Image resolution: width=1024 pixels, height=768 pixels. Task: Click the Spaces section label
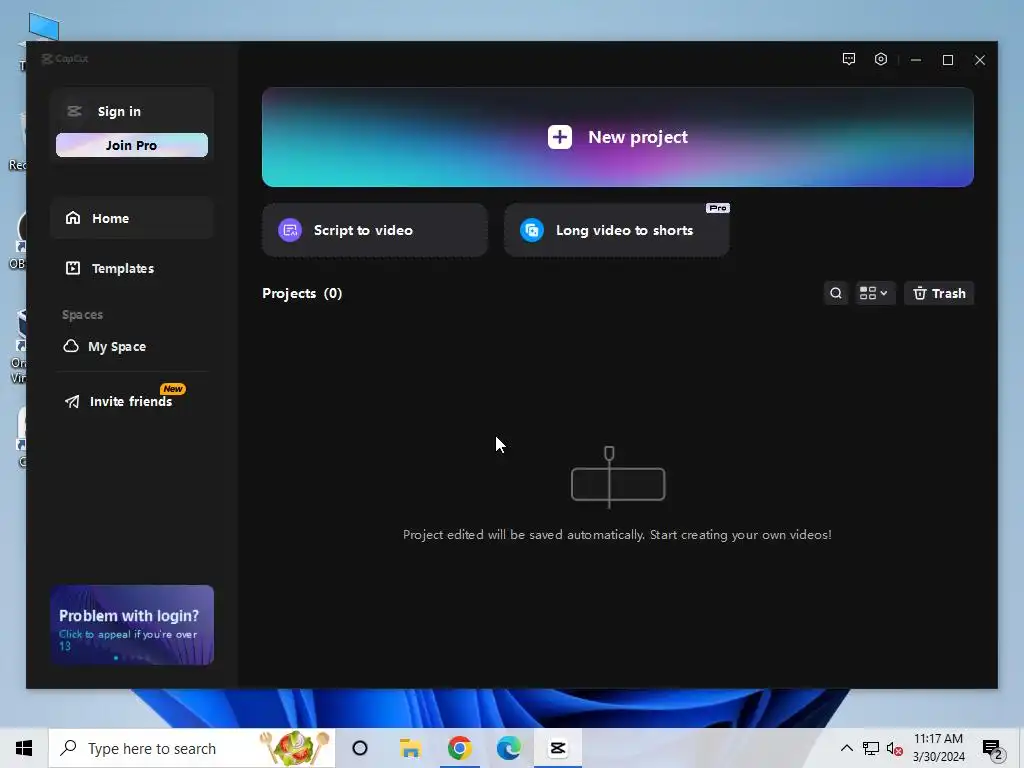pyautogui.click(x=82, y=315)
